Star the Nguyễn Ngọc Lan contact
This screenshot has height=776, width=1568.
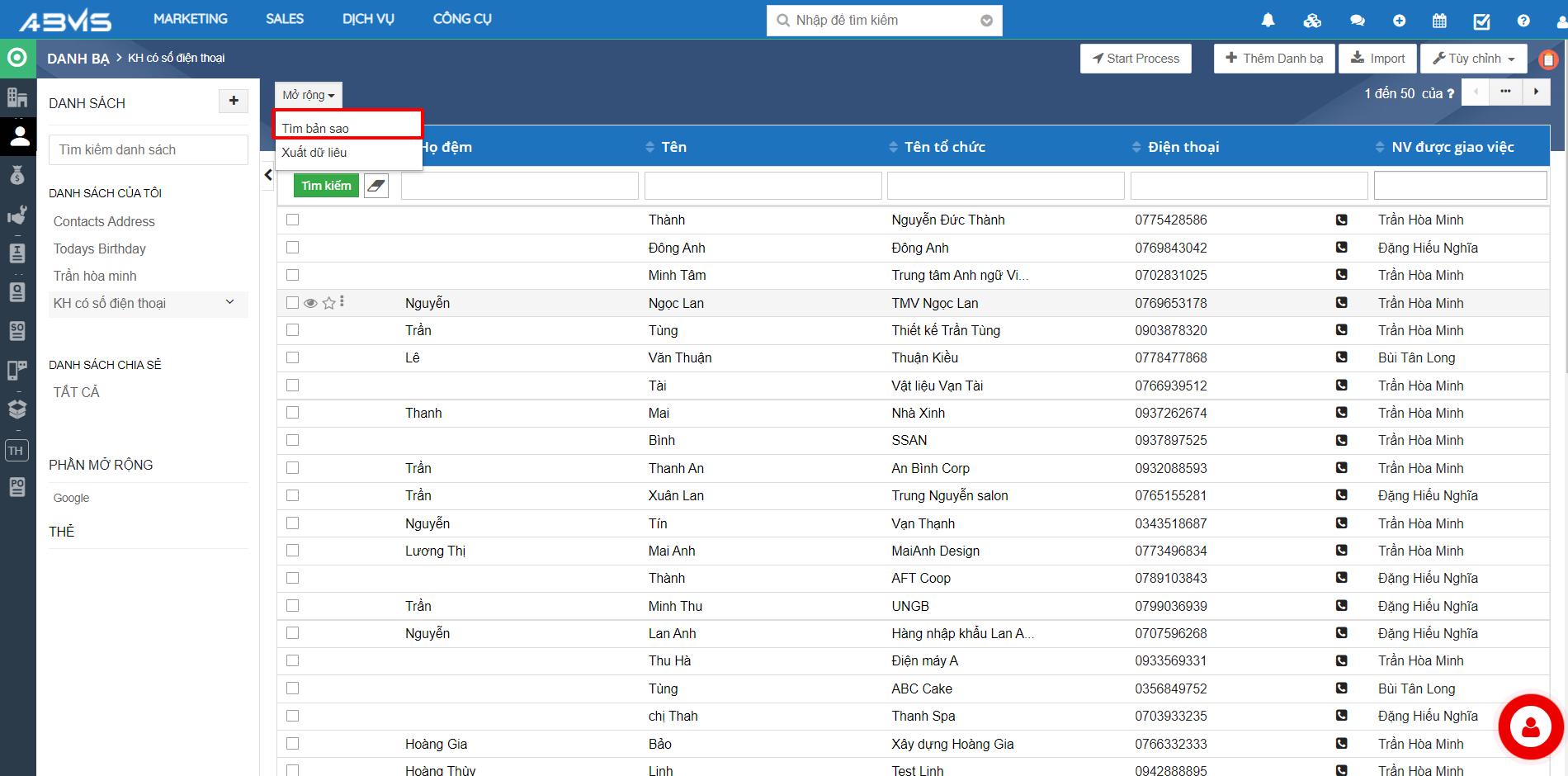[328, 303]
